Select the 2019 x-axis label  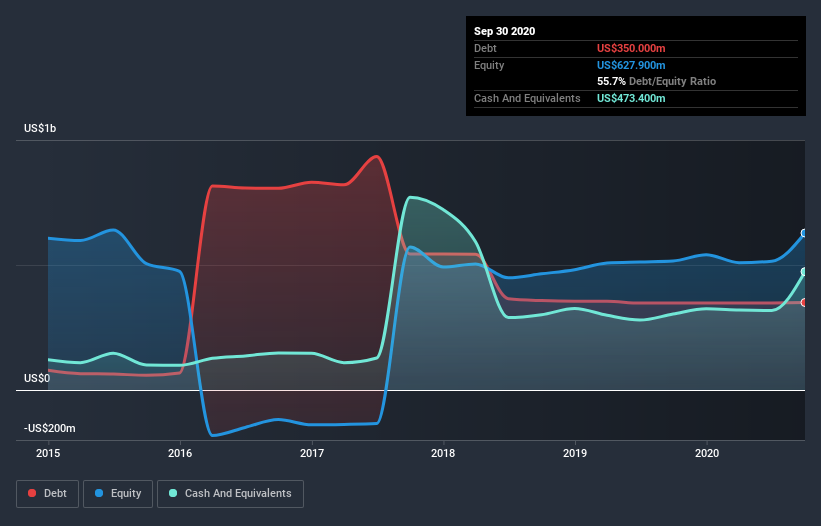(x=575, y=453)
